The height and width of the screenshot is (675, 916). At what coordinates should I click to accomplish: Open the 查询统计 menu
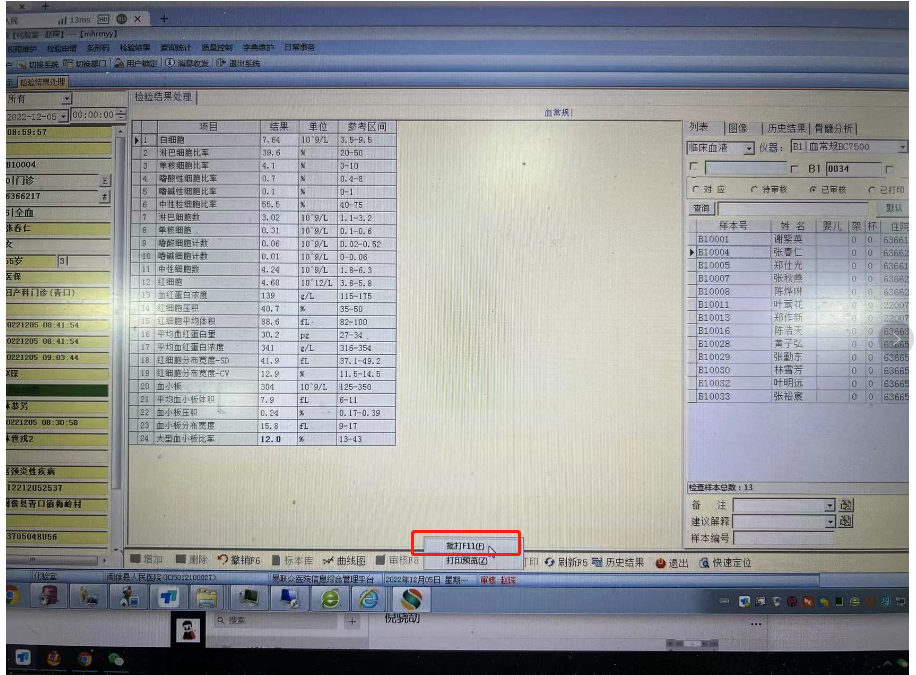175,48
